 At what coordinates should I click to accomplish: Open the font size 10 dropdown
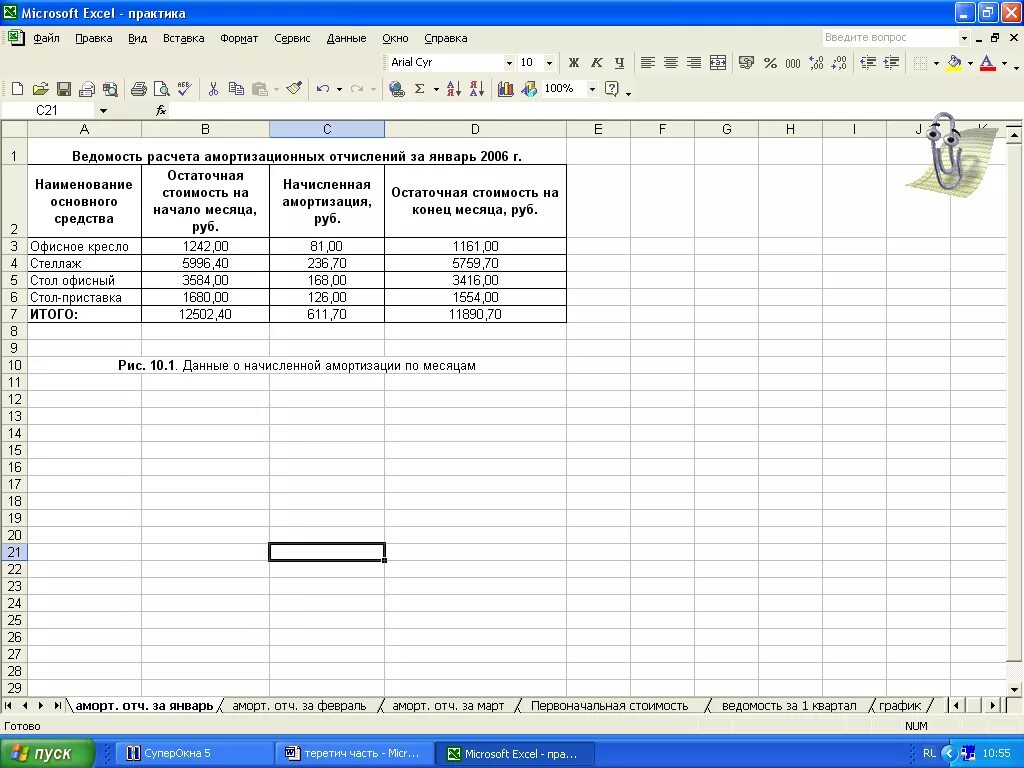549,63
